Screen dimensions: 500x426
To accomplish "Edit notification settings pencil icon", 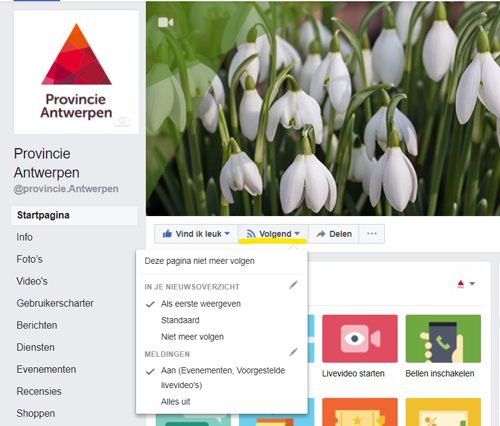I will point(293,352).
